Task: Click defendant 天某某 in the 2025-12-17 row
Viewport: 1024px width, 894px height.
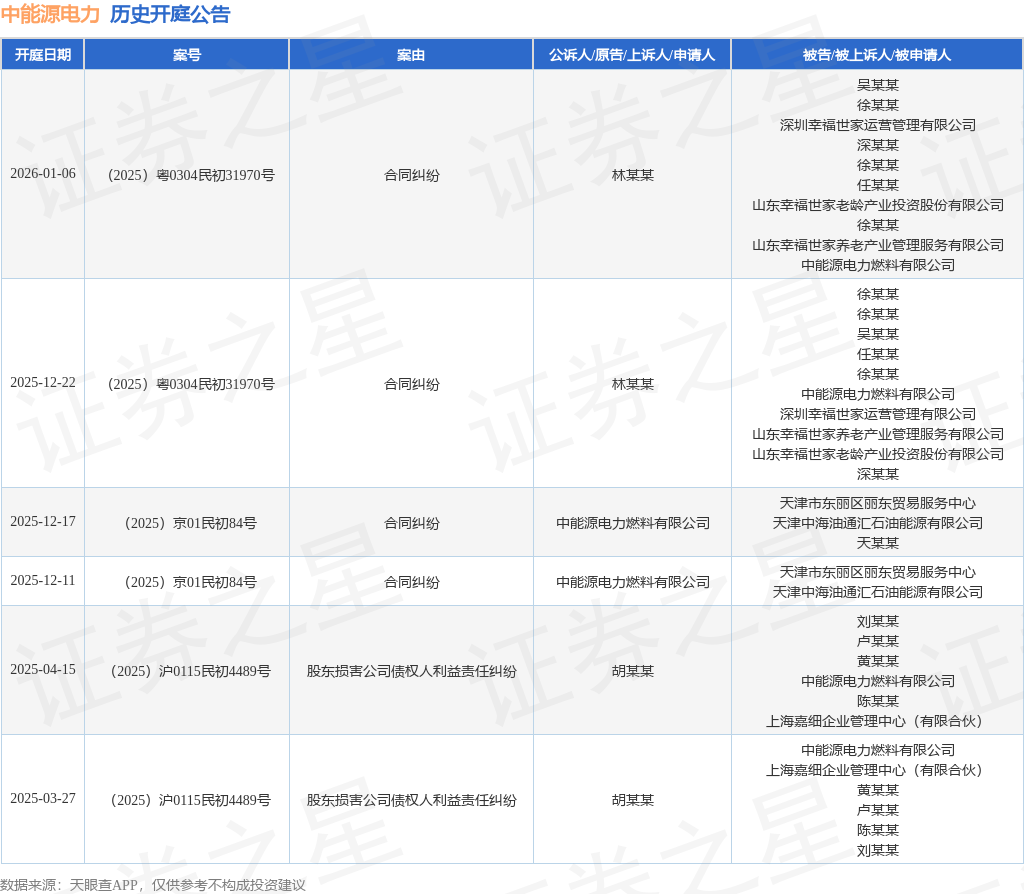Action: pos(878,543)
